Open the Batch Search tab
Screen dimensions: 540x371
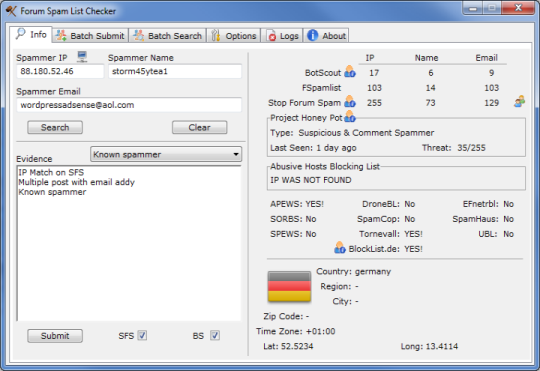(x=168, y=36)
